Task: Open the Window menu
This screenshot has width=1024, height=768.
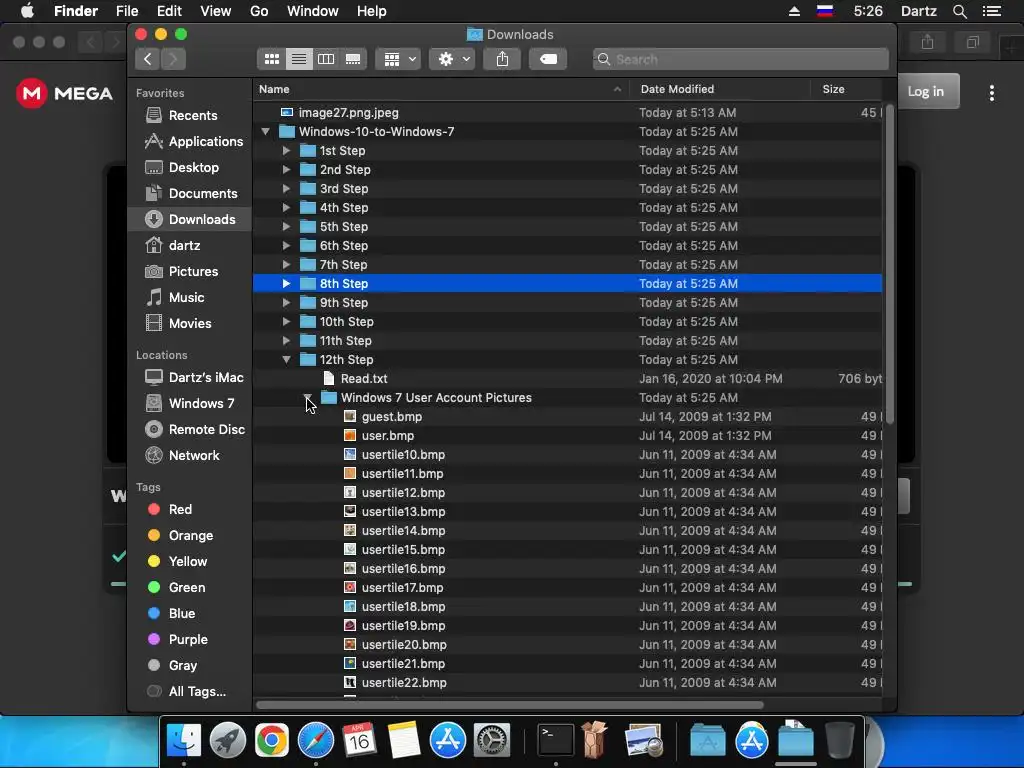Action: (x=313, y=11)
